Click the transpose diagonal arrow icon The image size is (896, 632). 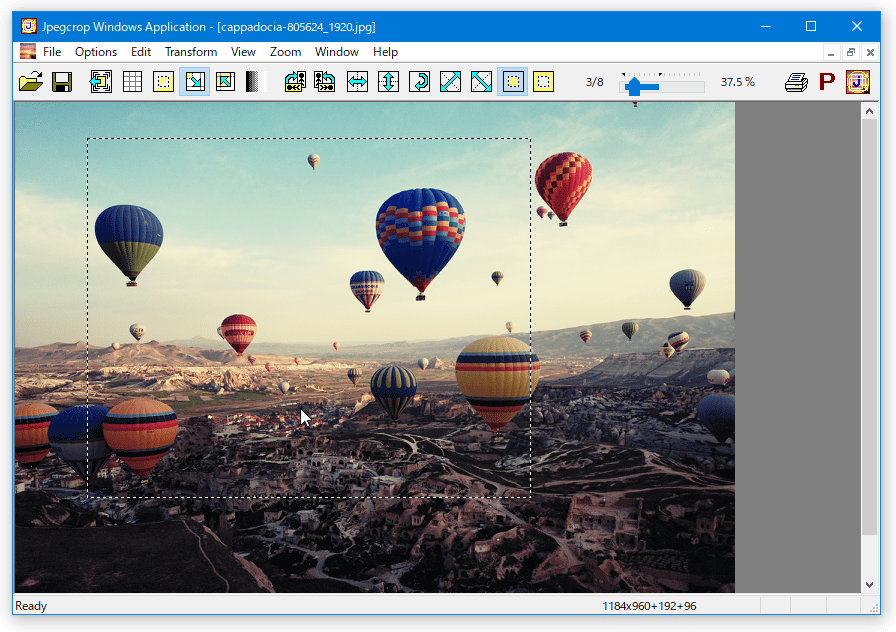(450, 82)
